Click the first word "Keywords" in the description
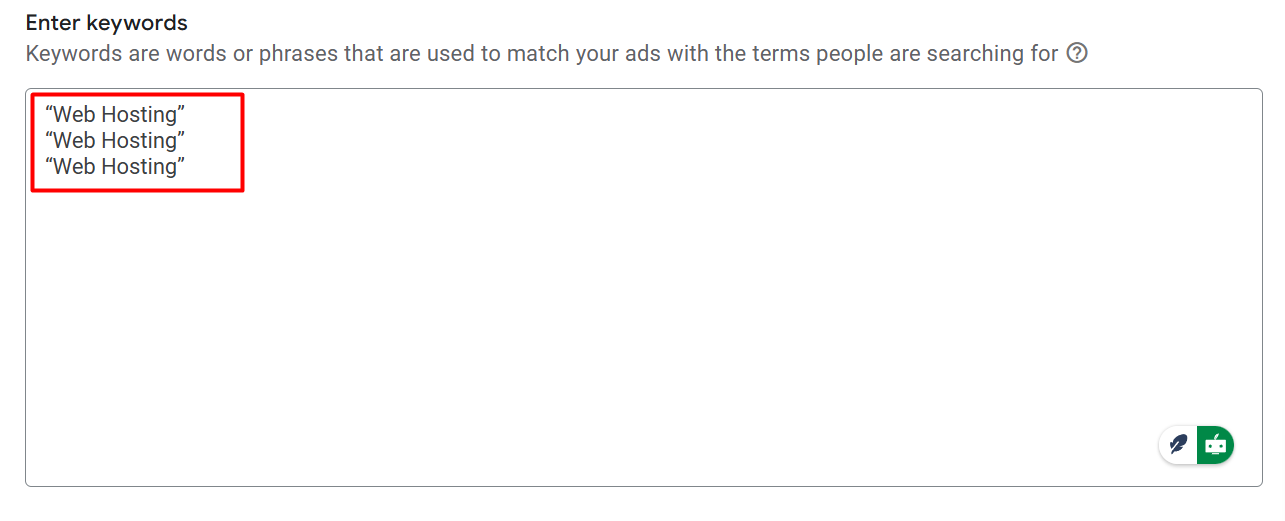The image size is (1285, 521). point(73,53)
